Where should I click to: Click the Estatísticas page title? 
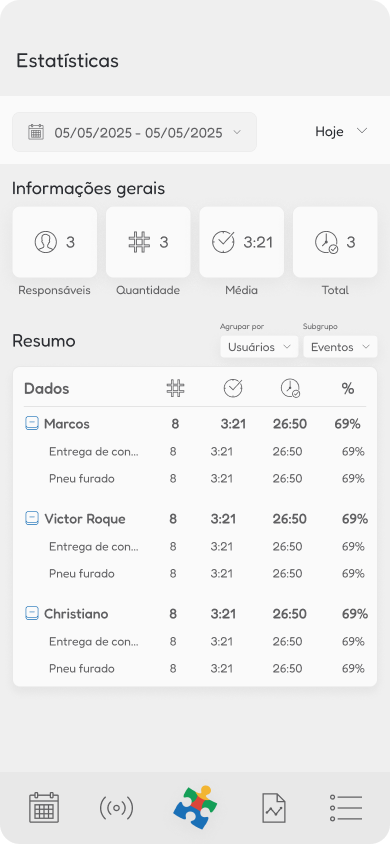pyautogui.click(x=67, y=61)
